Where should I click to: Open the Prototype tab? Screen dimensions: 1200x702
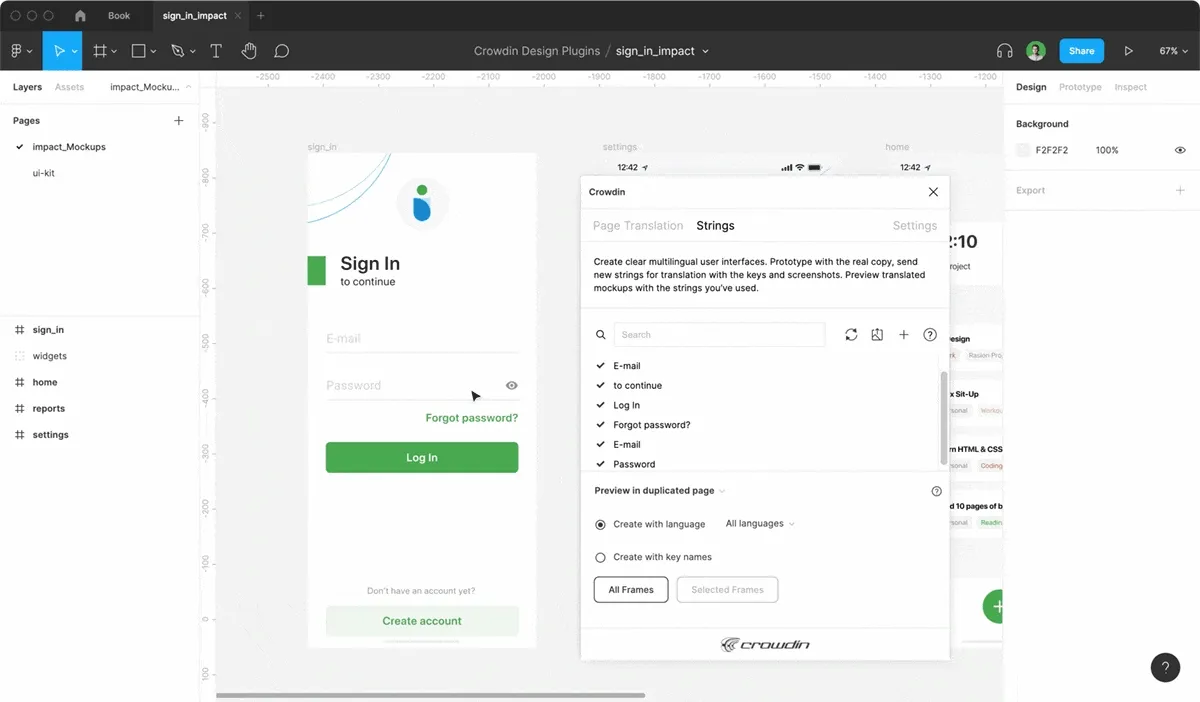click(x=1080, y=87)
